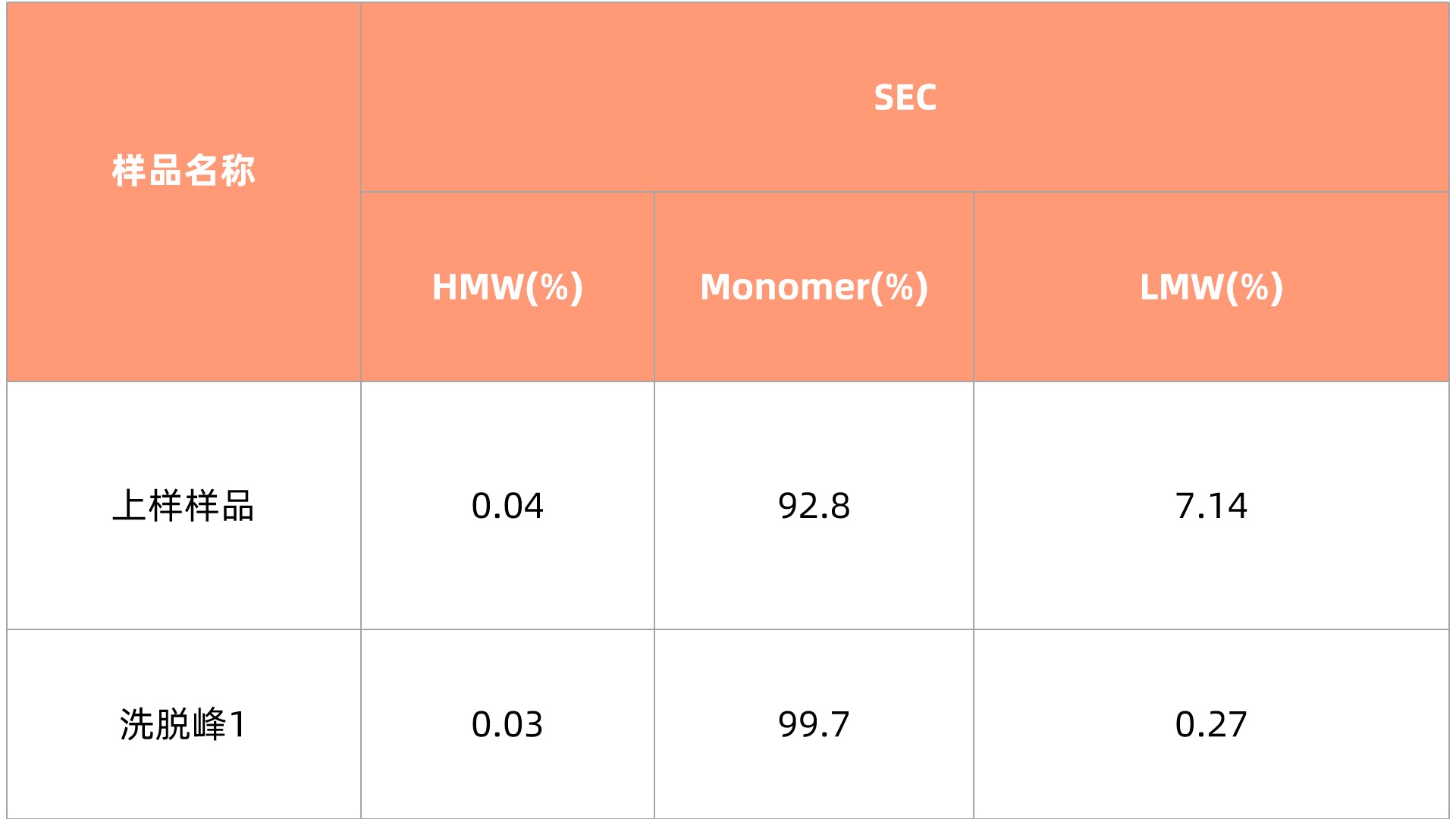Click the HMW(%) column header
Image resolution: width=1456 pixels, height=819 pixels.
[x=507, y=287]
